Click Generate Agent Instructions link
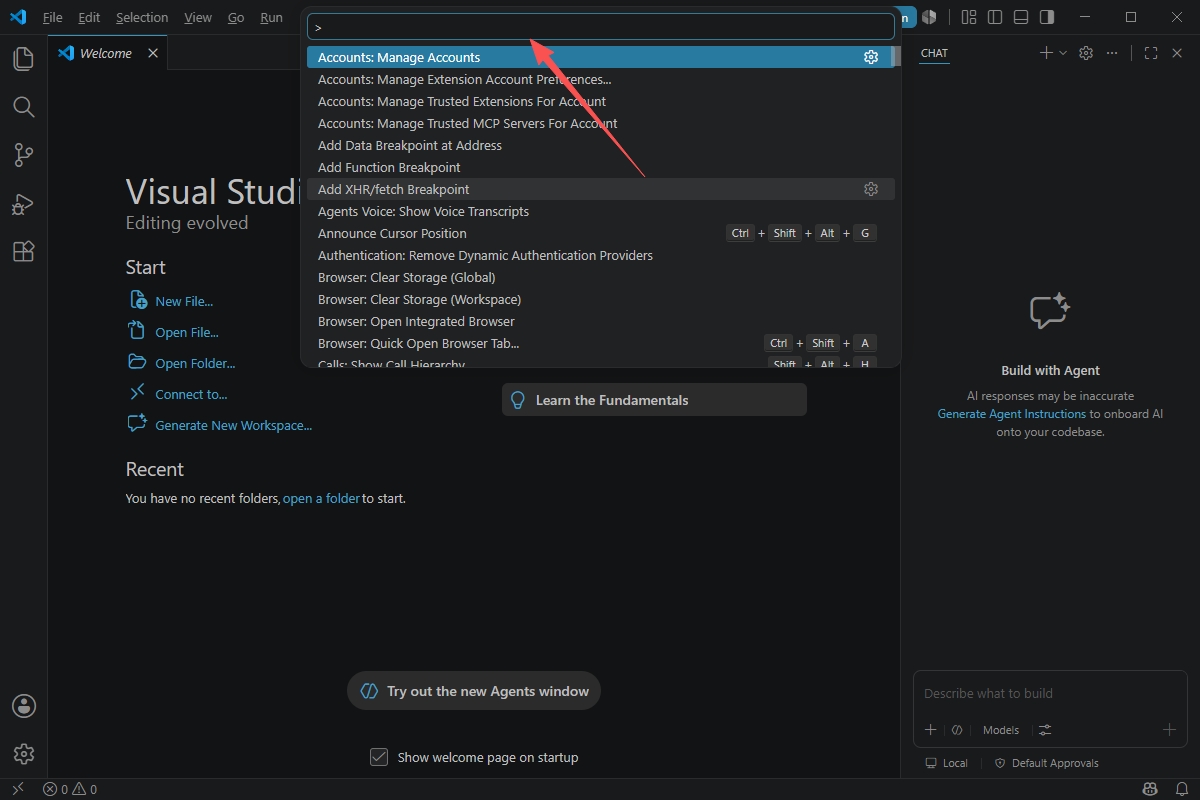Image resolution: width=1200 pixels, height=800 pixels. [x=1011, y=414]
